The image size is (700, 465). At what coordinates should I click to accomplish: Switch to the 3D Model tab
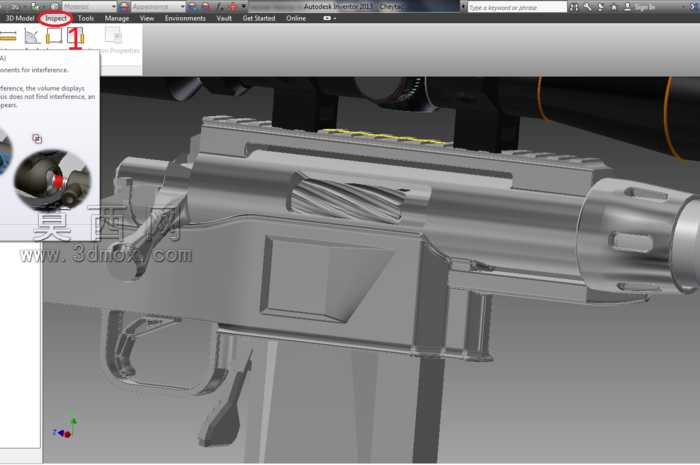click(x=20, y=18)
